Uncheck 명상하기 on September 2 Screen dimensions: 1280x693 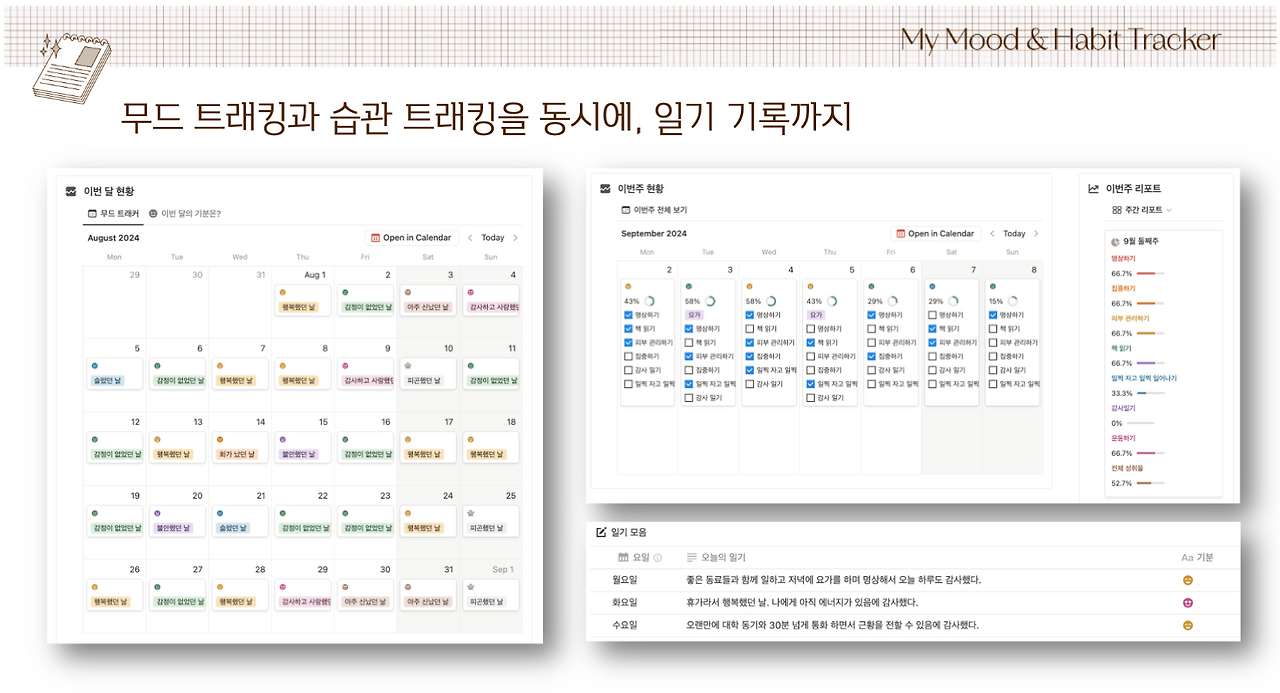628,314
